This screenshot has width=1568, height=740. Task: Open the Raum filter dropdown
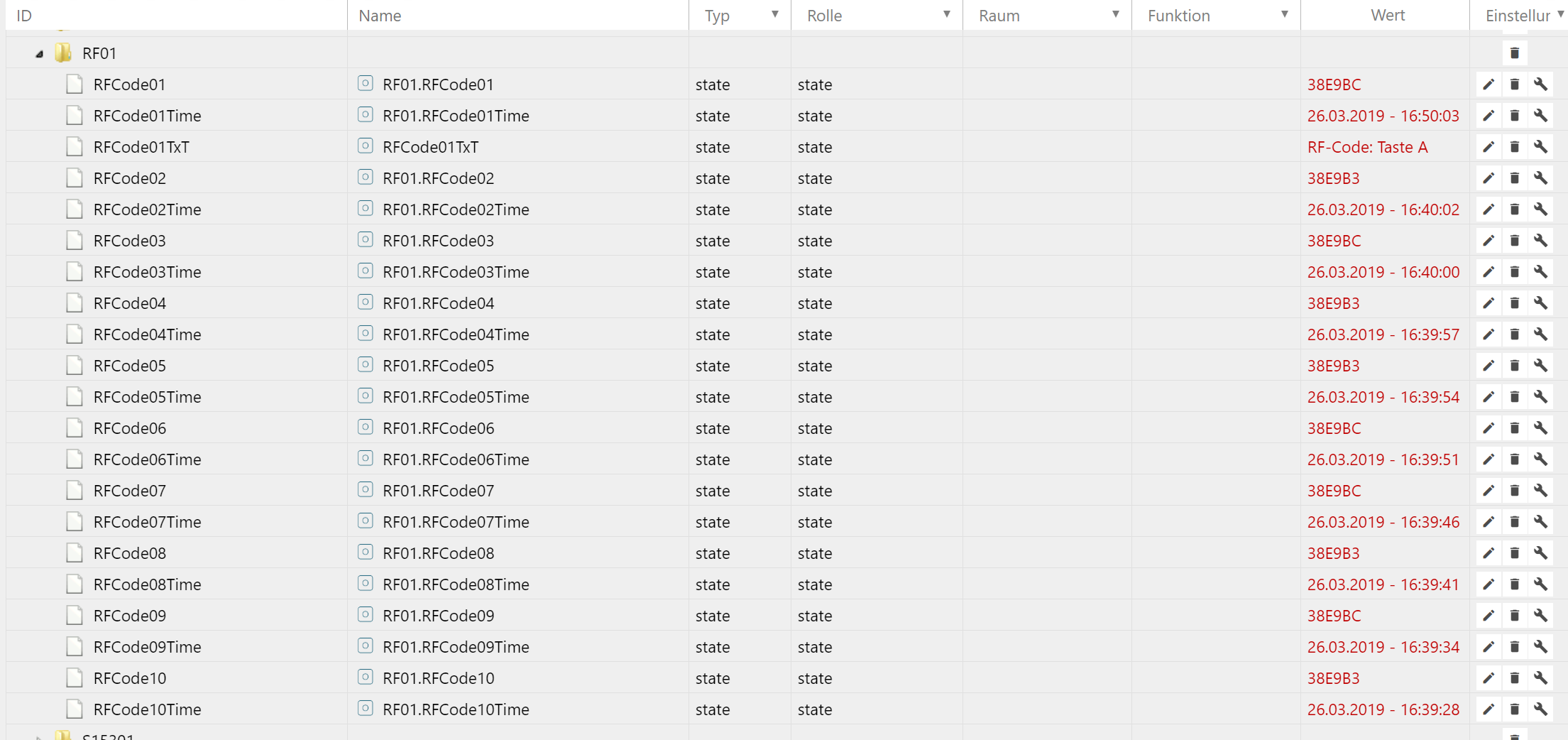coord(1115,14)
